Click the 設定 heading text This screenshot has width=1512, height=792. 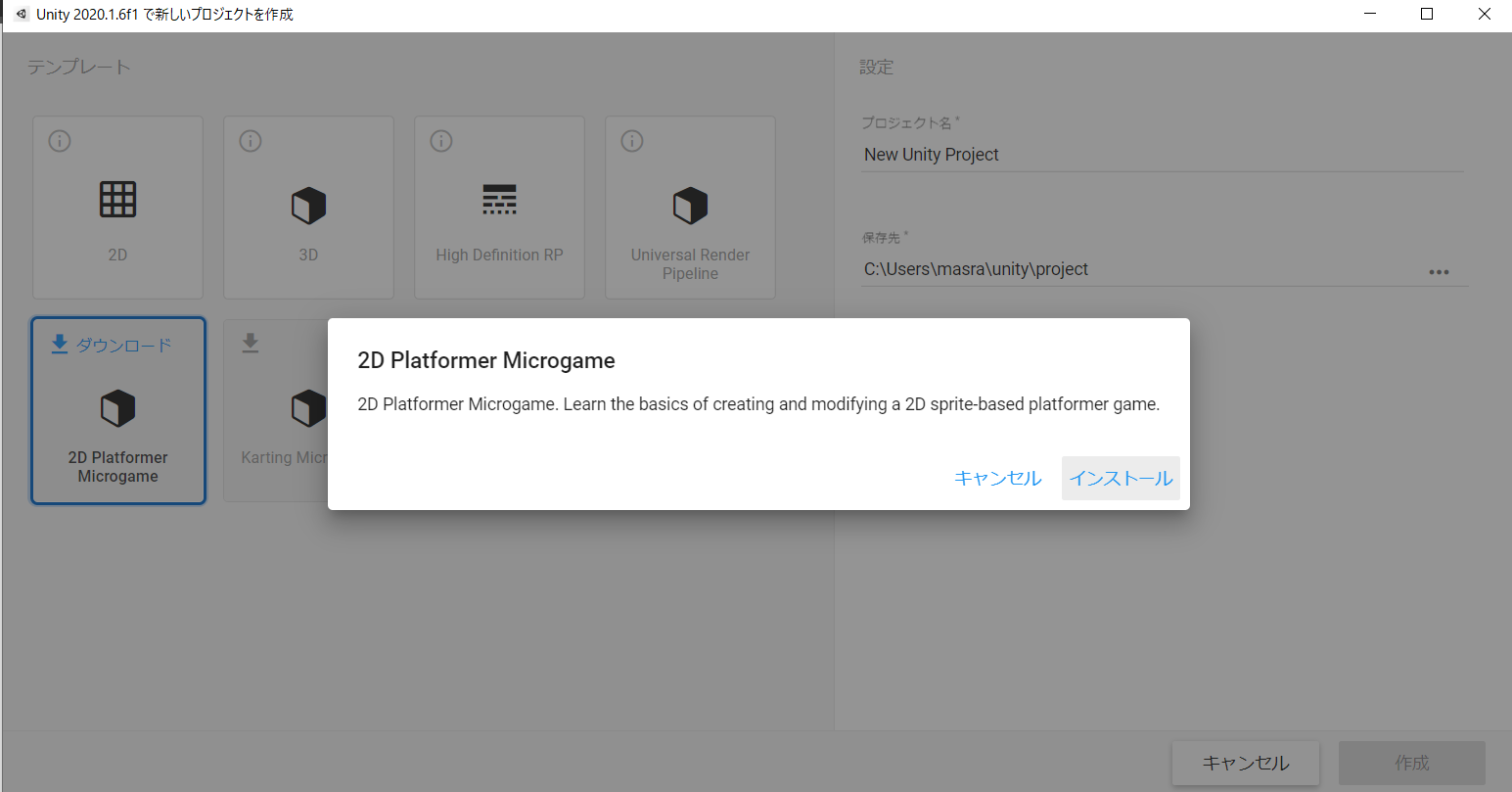[877, 68]
